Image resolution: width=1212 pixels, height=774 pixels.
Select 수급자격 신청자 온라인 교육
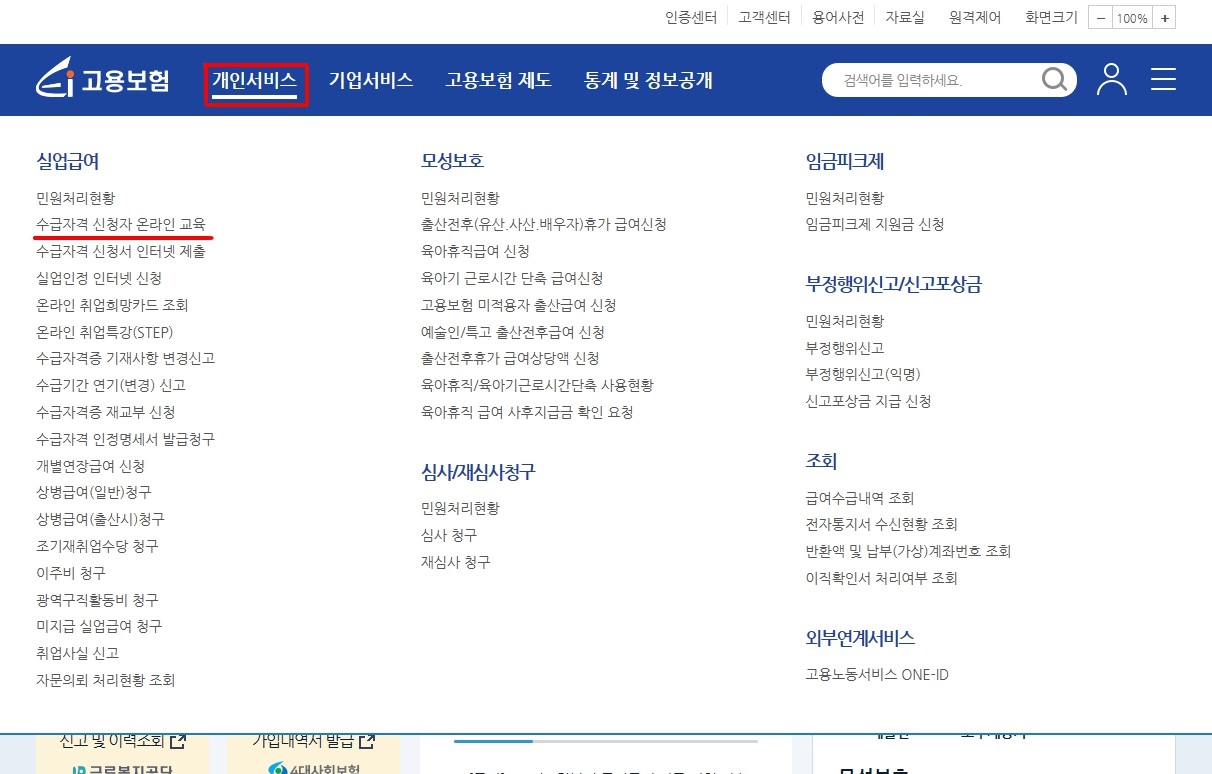[121, 225]
